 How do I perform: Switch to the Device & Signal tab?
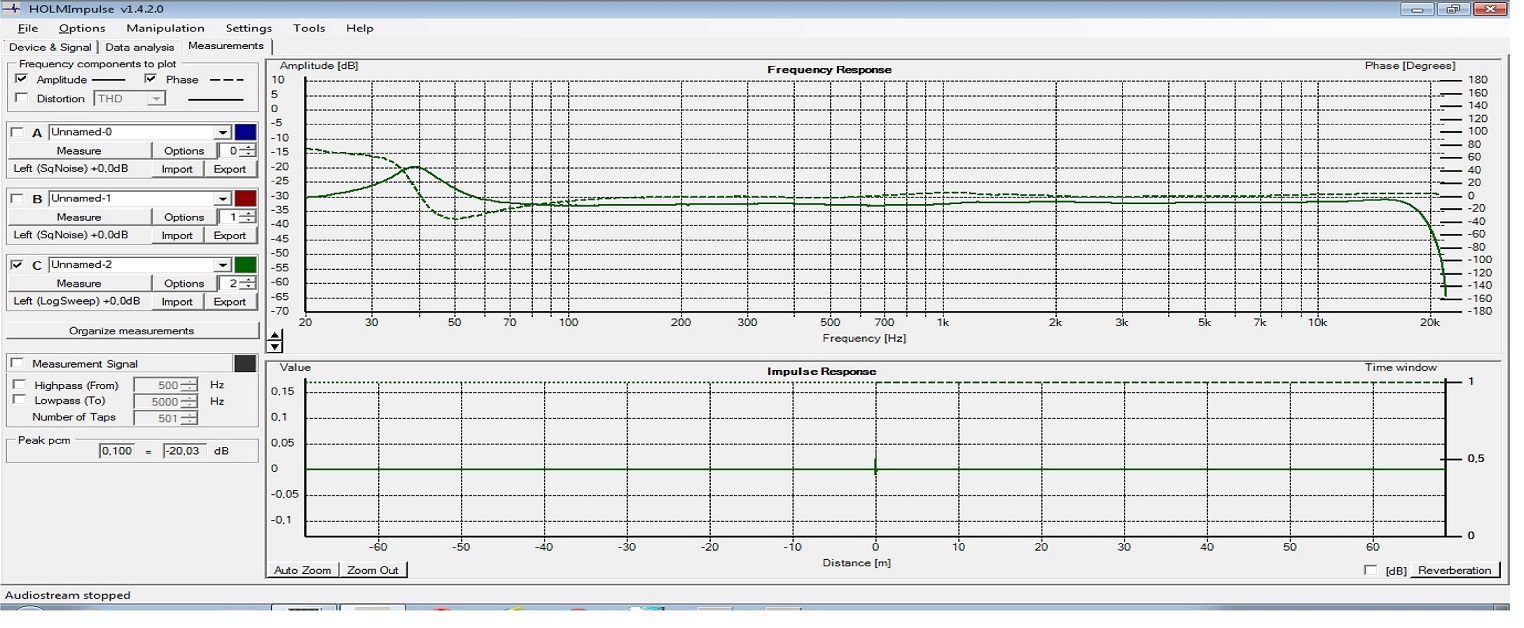click(50, 47)
